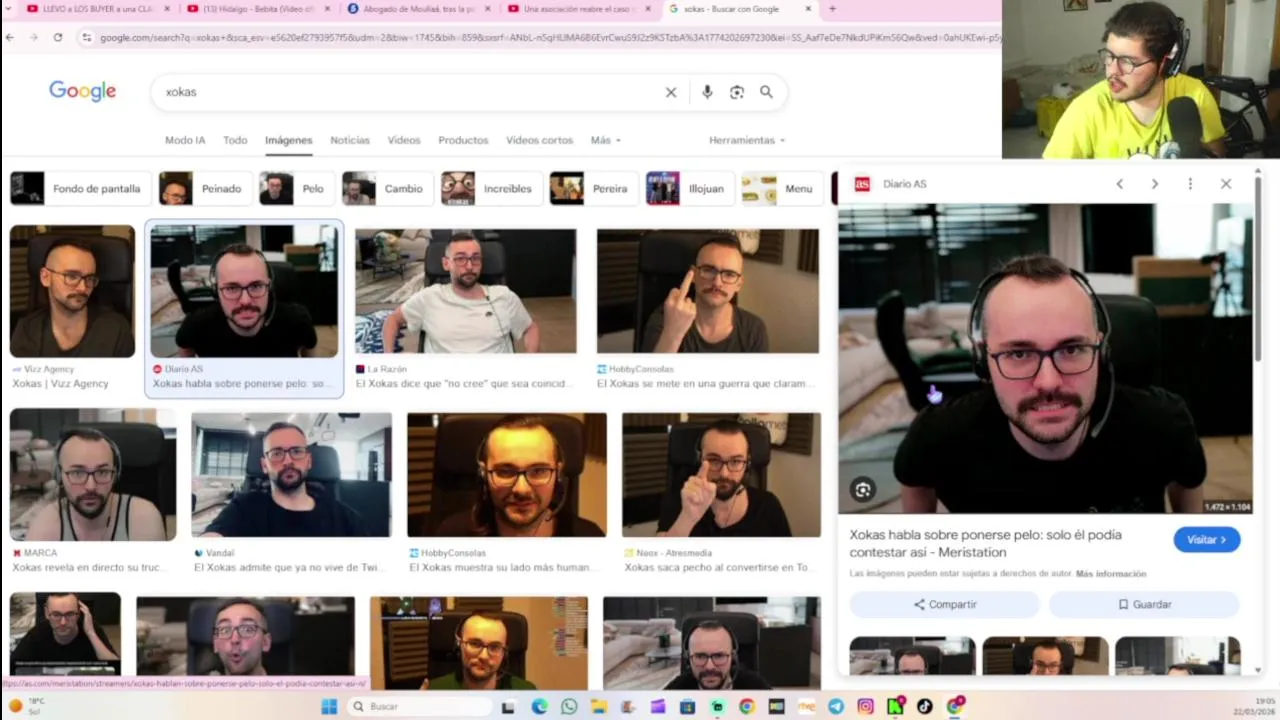The width and height of the screenshot is (1280, 720).
Task: Show next image in preview panel
Action: (1154, 184)
